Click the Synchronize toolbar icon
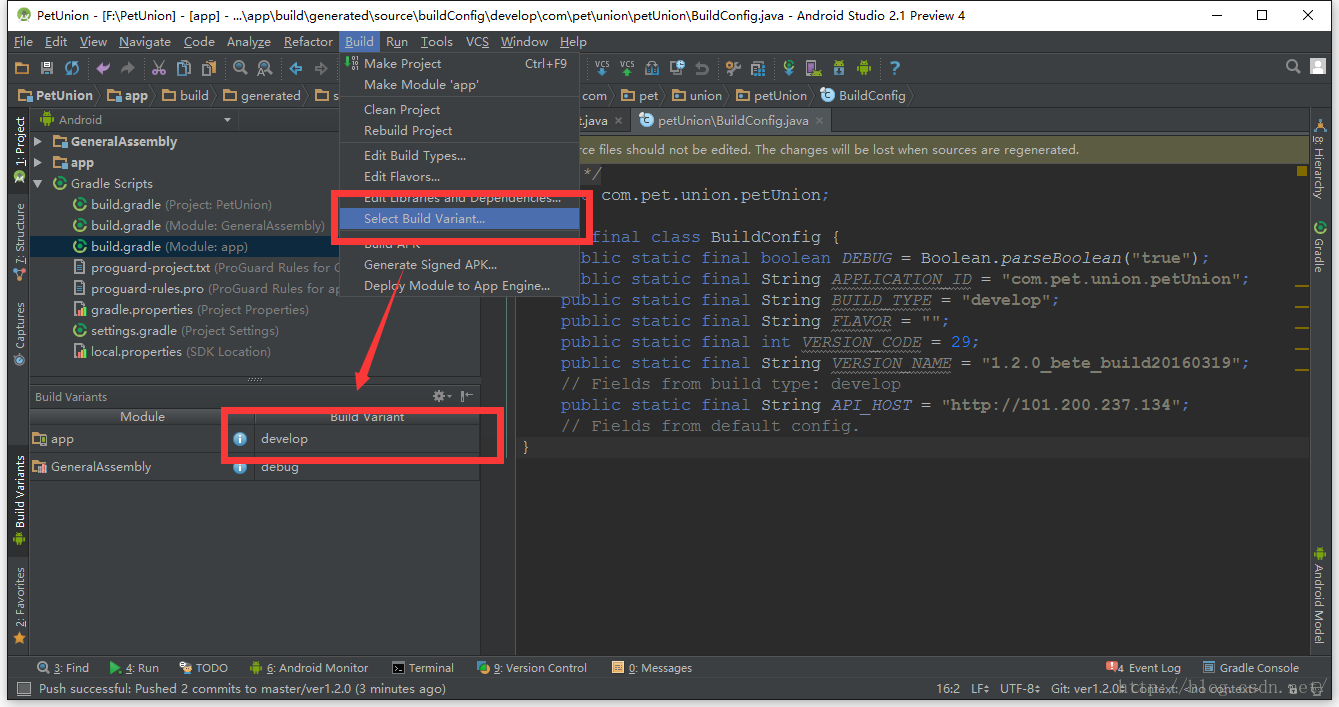Viewport: 1339px width, 707px height. click(x=72, y=68)
